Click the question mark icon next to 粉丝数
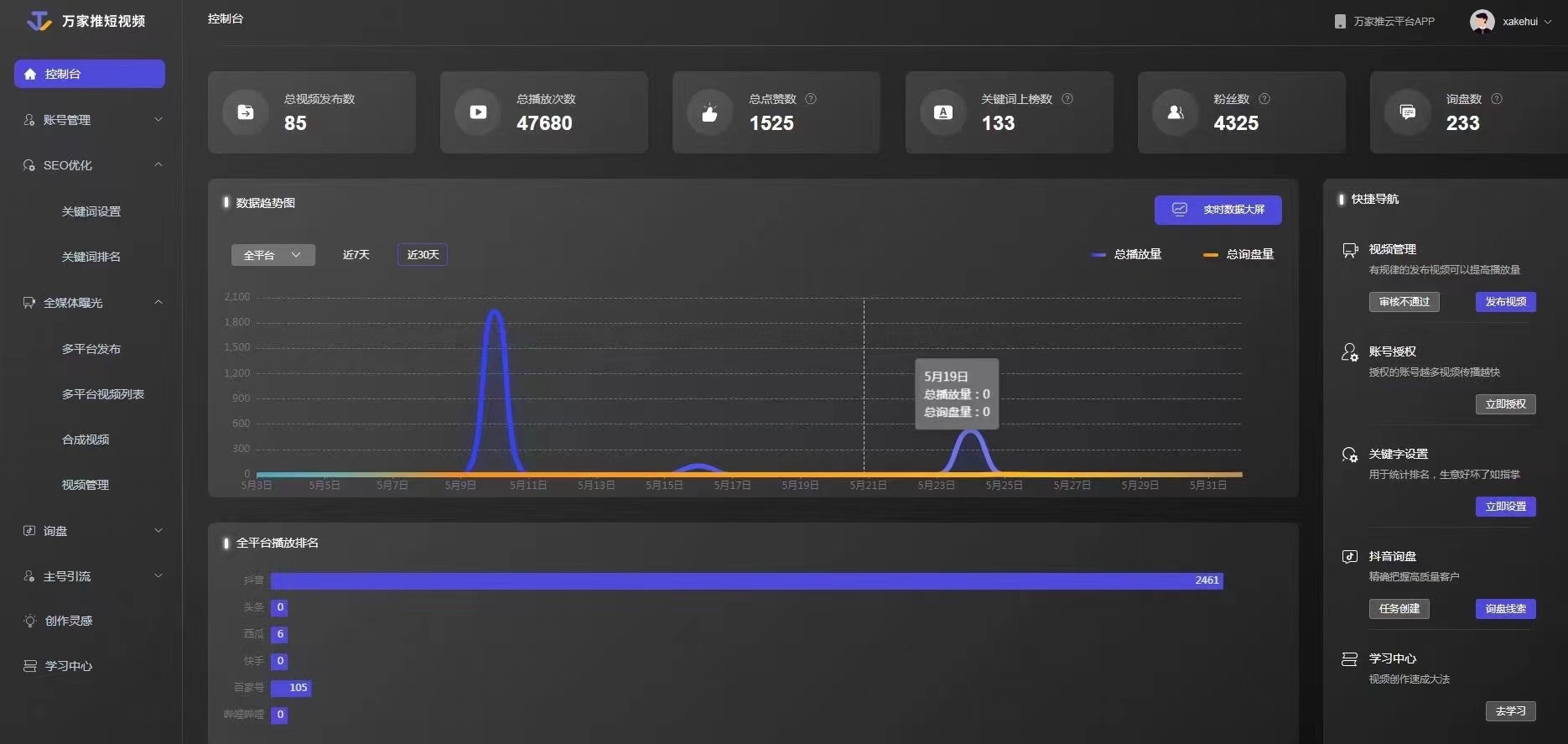Screen dimensions: 1568x744 tap(1264, 99)
